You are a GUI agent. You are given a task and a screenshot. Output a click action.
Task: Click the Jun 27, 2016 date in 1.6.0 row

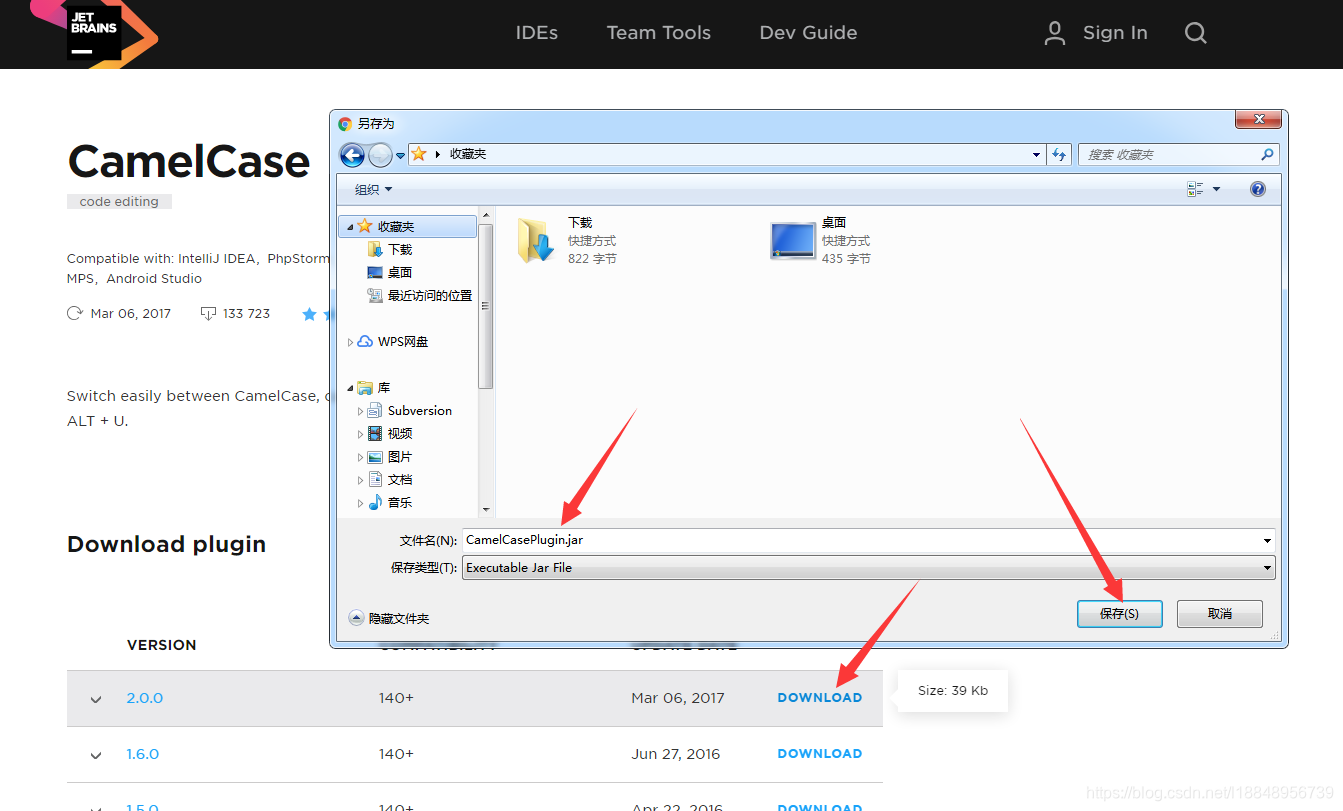(x=676, y=754)
